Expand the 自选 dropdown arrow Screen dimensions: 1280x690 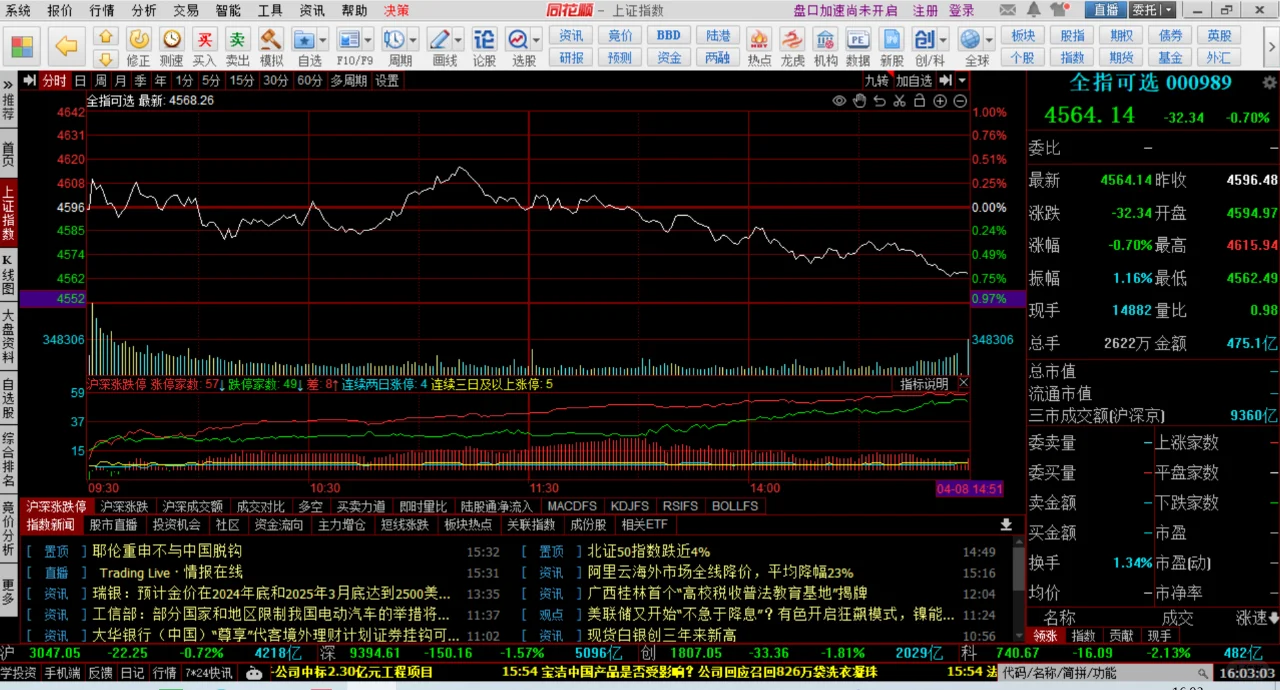324,40
